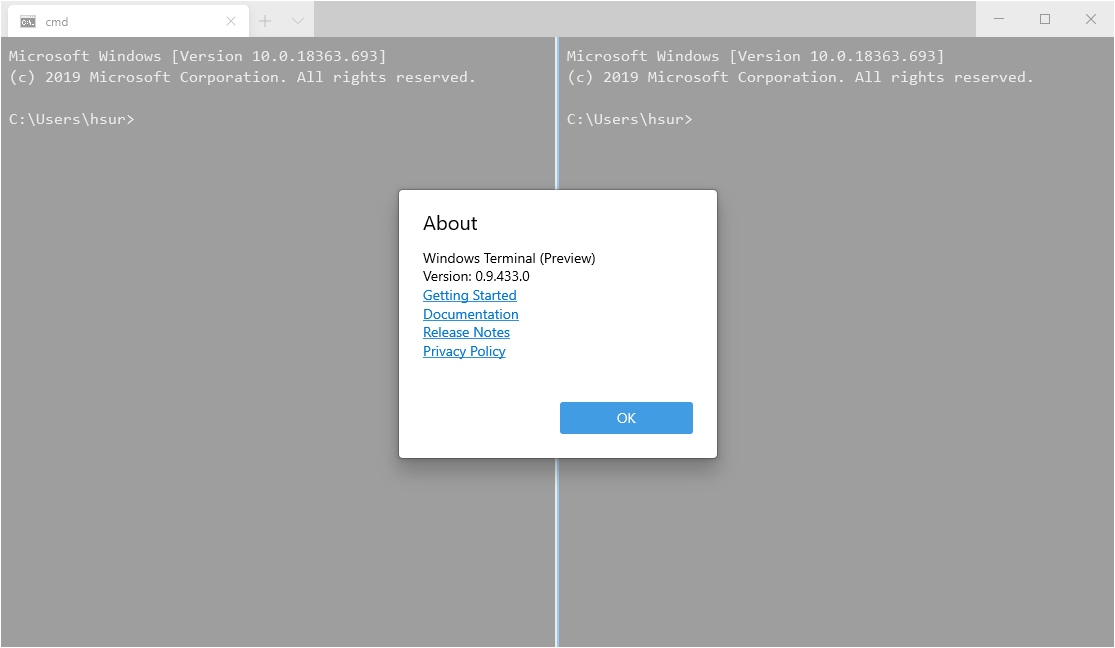The height and width of the screenshot is (648, 1115).
Task: Open the Privacy Policy
Action: coord(464,351)
